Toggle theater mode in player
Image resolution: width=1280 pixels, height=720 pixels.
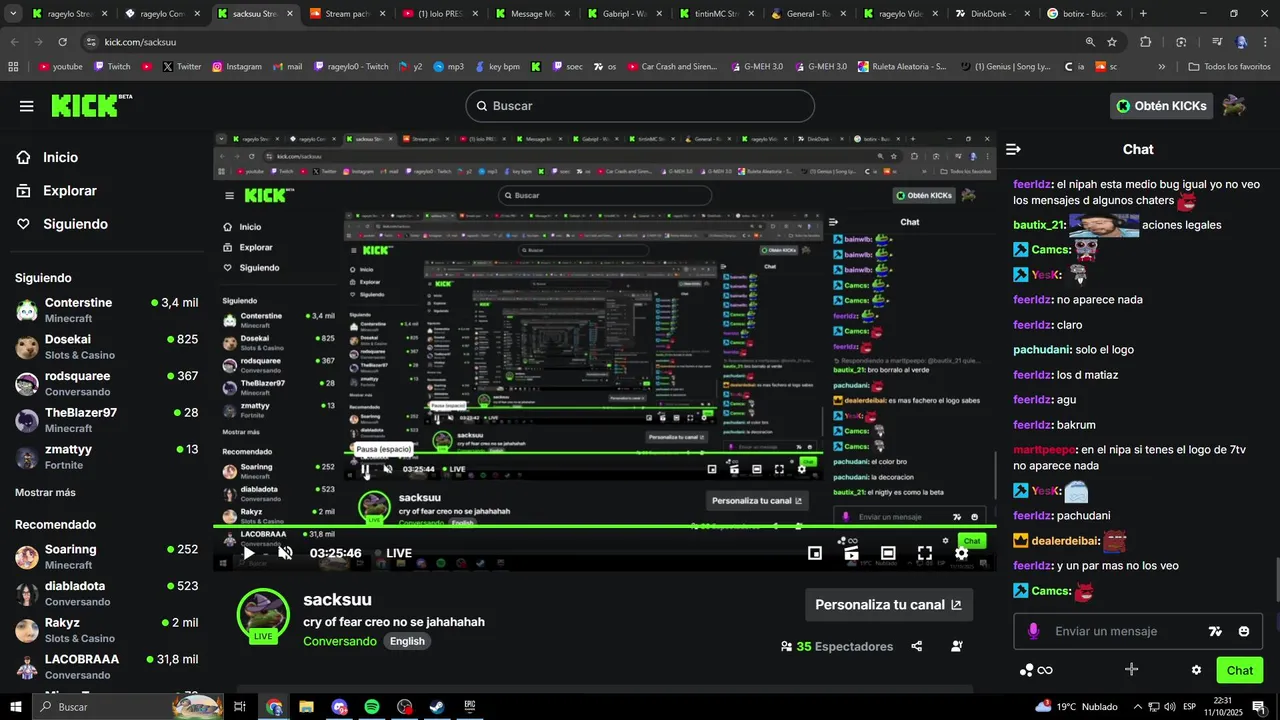[x=888, y=553]
